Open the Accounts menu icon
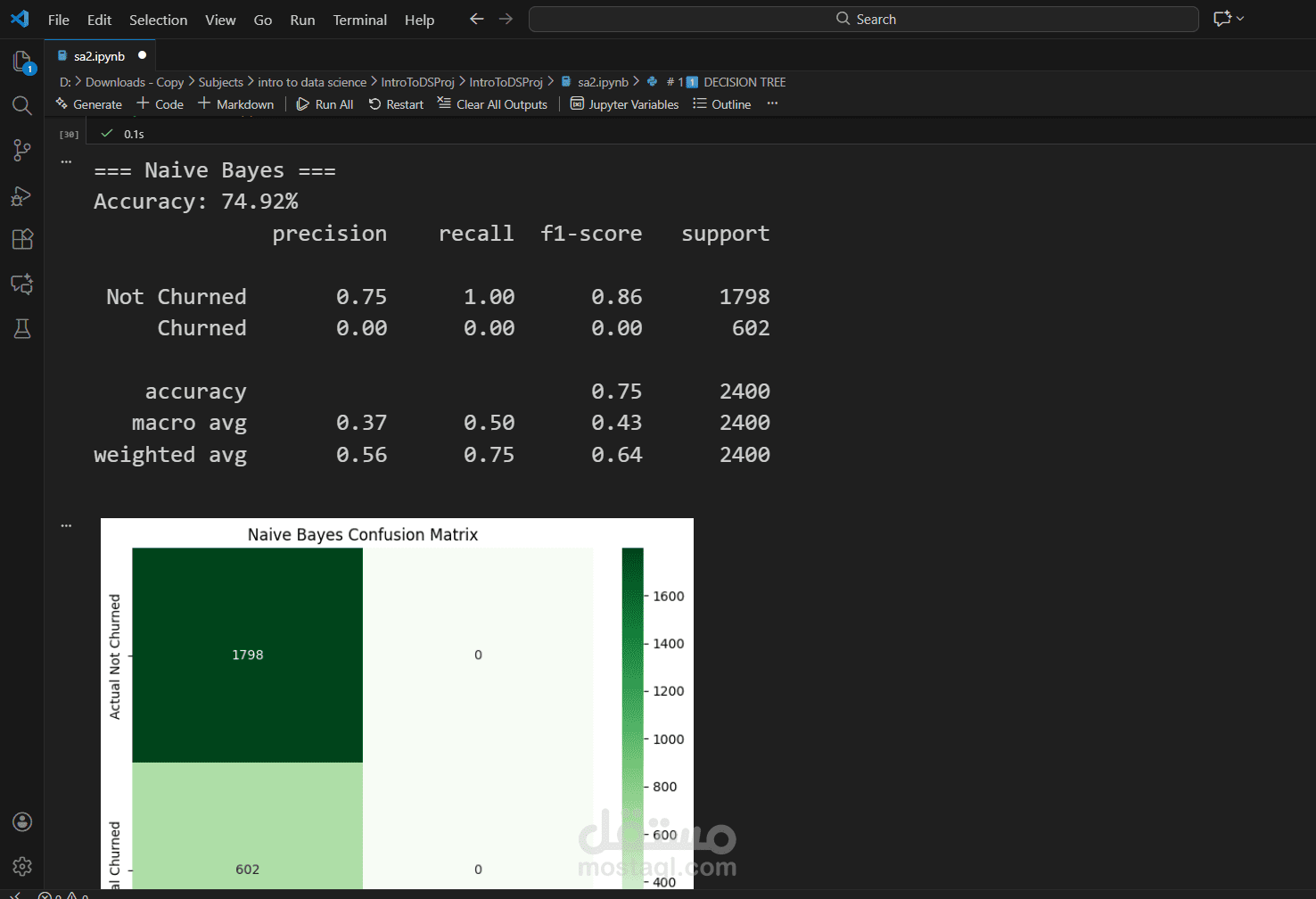Image resolution: width=1316 pixels, height=899 pixels. point(22,821)
